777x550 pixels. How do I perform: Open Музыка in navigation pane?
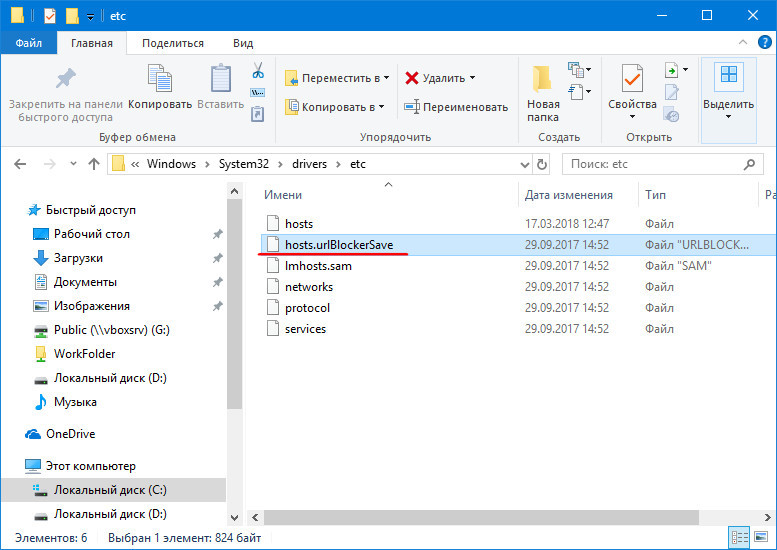click(65, 402)
